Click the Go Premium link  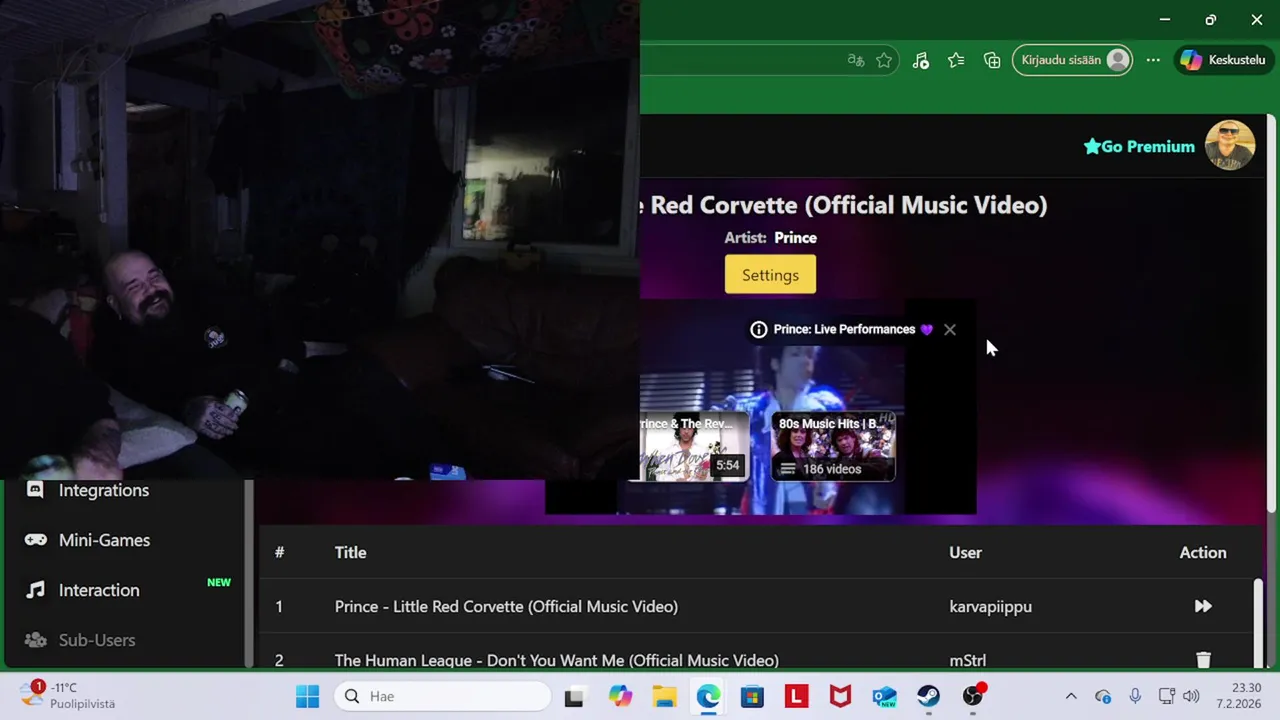pyautogui.click(x=1139, y=146)
